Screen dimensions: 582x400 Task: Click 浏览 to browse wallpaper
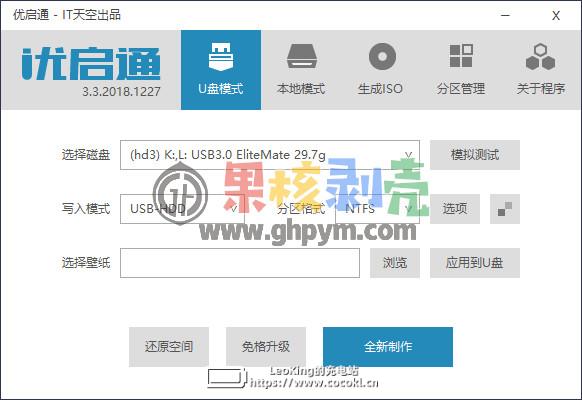(x=395, y=263)
